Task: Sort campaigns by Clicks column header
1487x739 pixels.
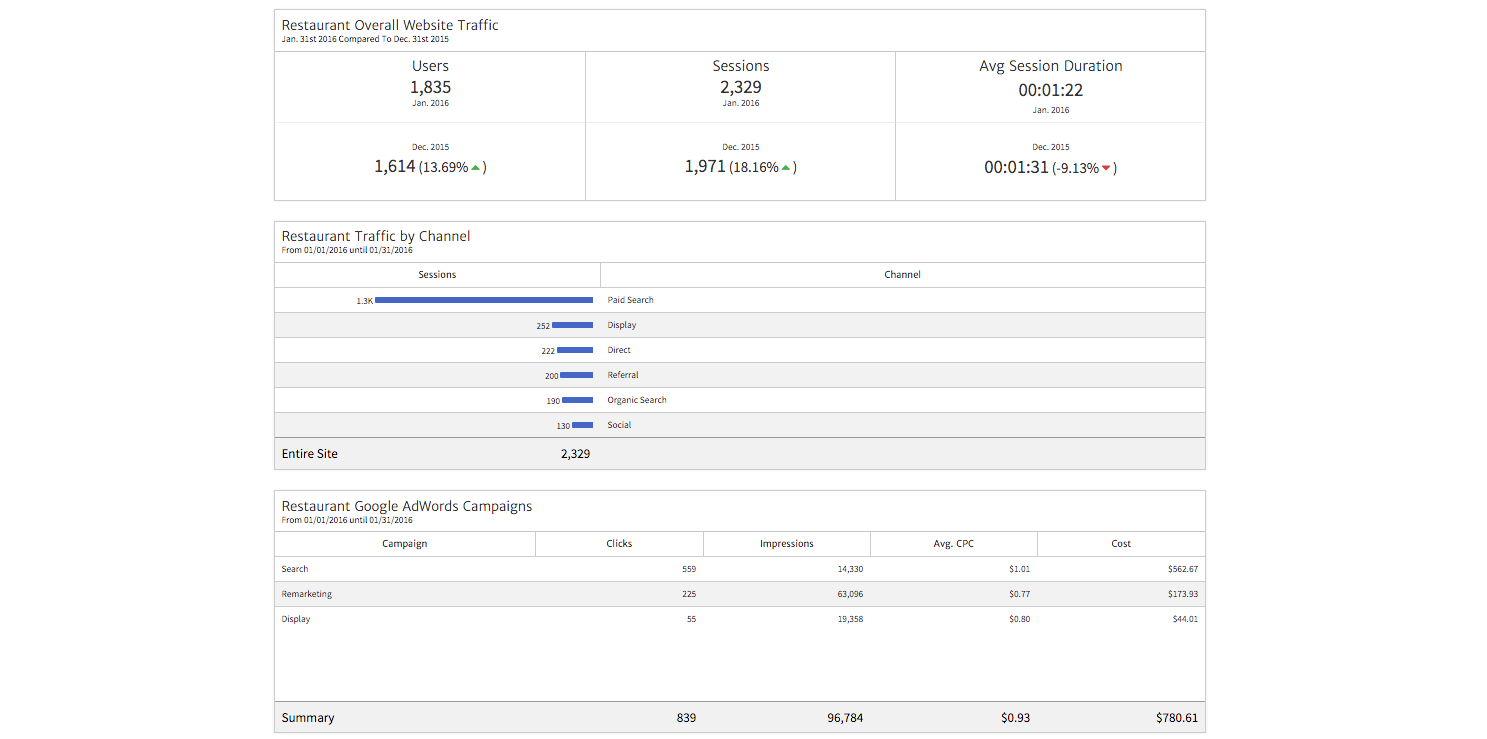Action: tap(619, 544)
